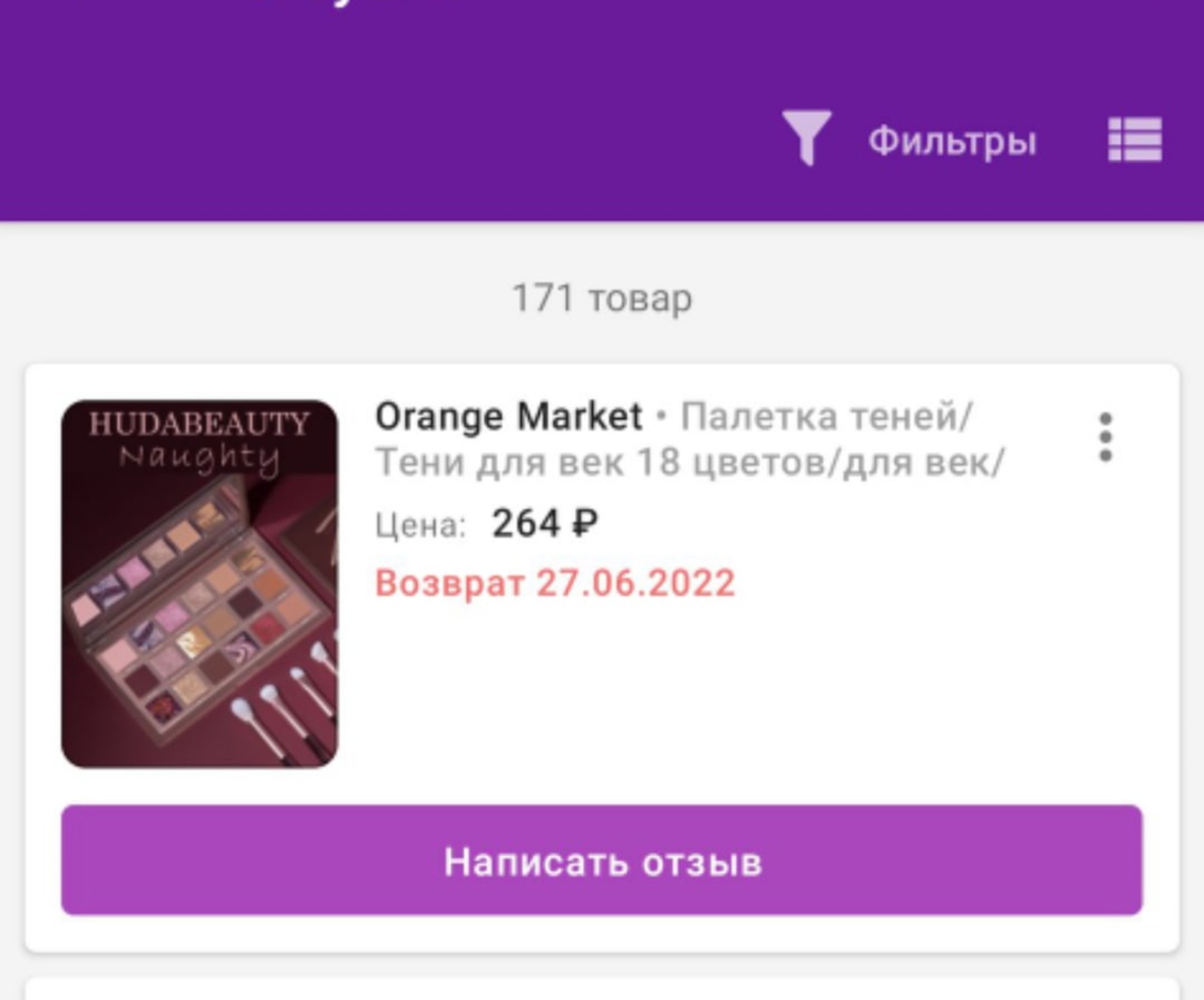
Task: Tap the Цена: label
Action: point(421,525)
